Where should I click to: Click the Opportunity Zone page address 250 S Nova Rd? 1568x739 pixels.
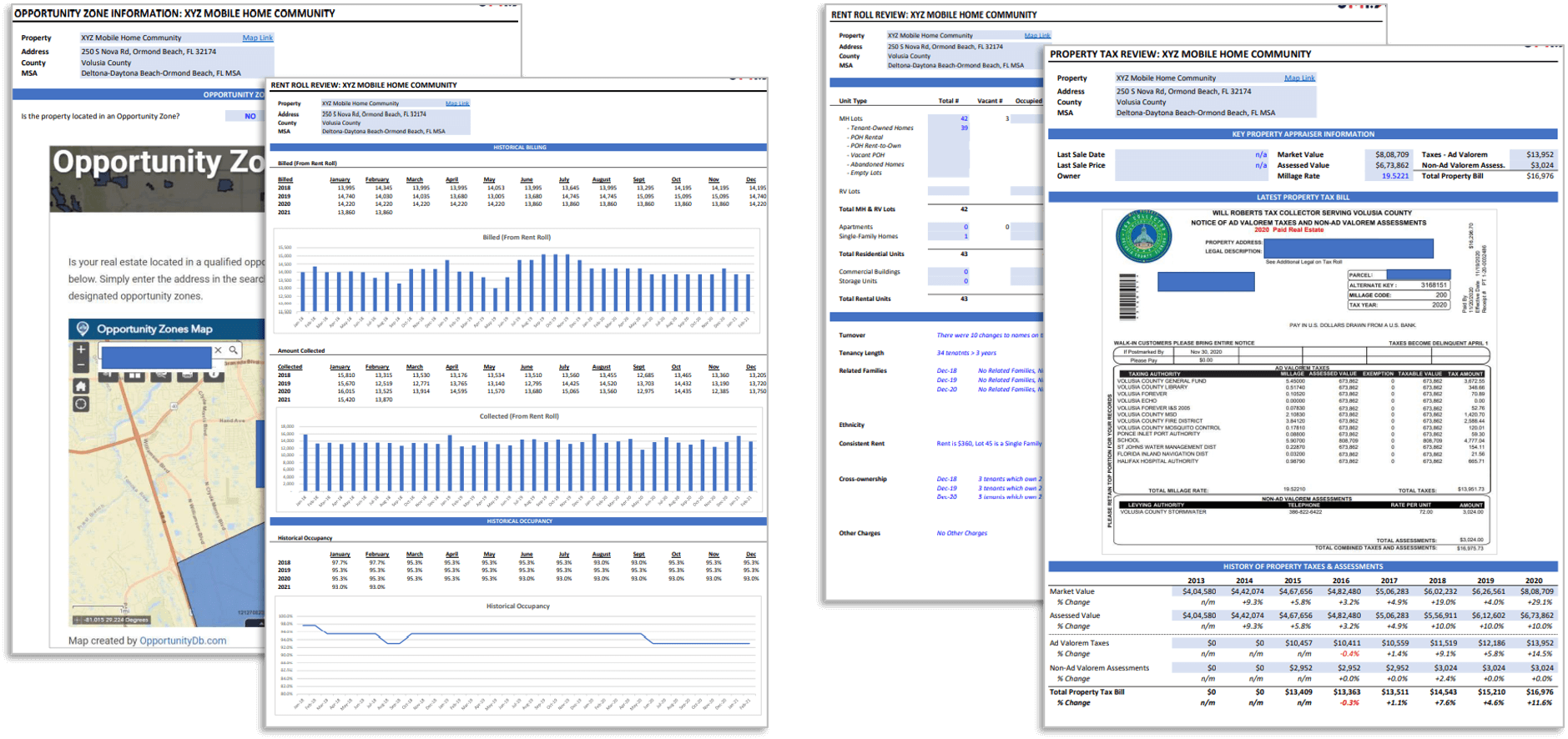coord(149,52)
